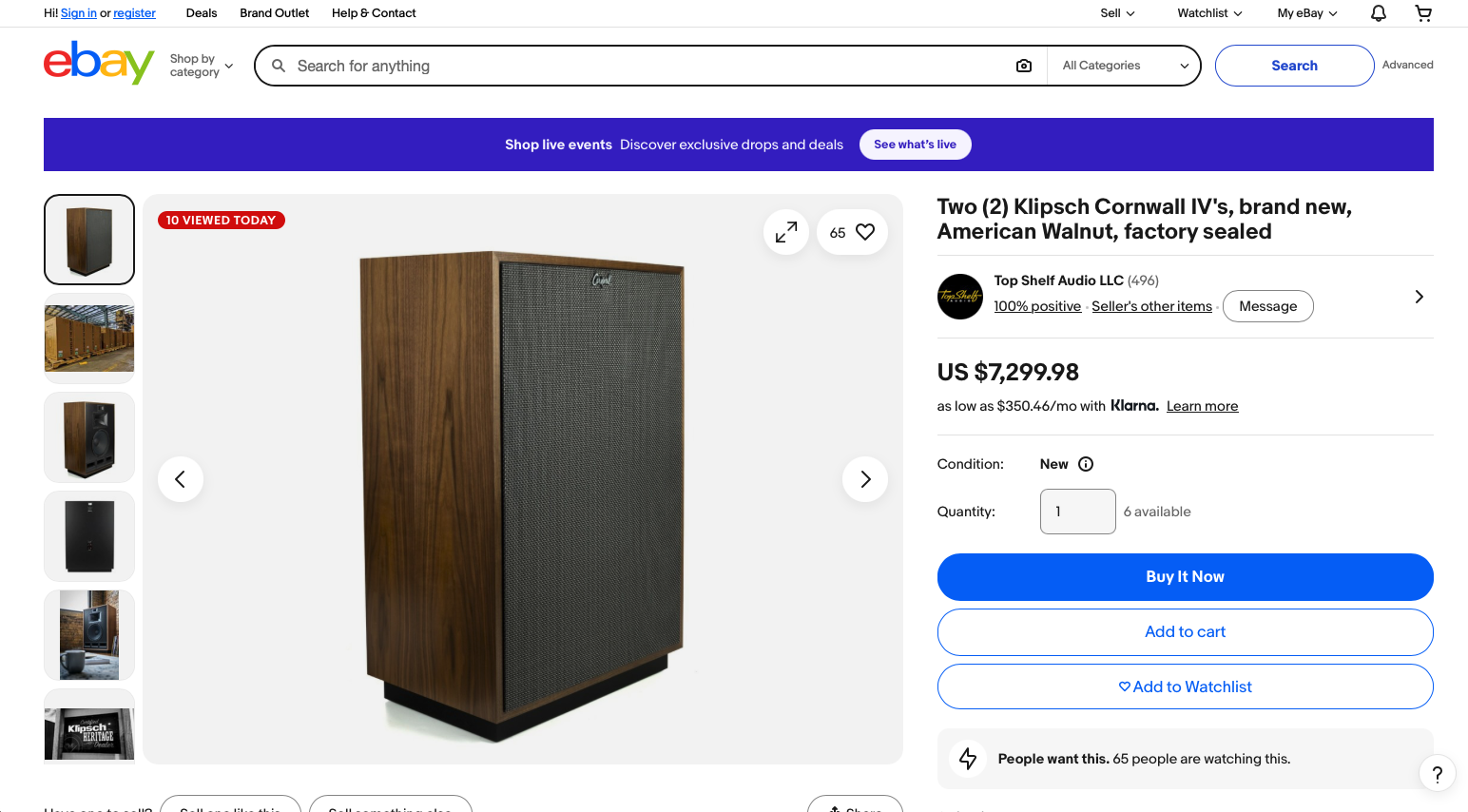
Task: Click the condition info icon
Action: [1086, 464]
